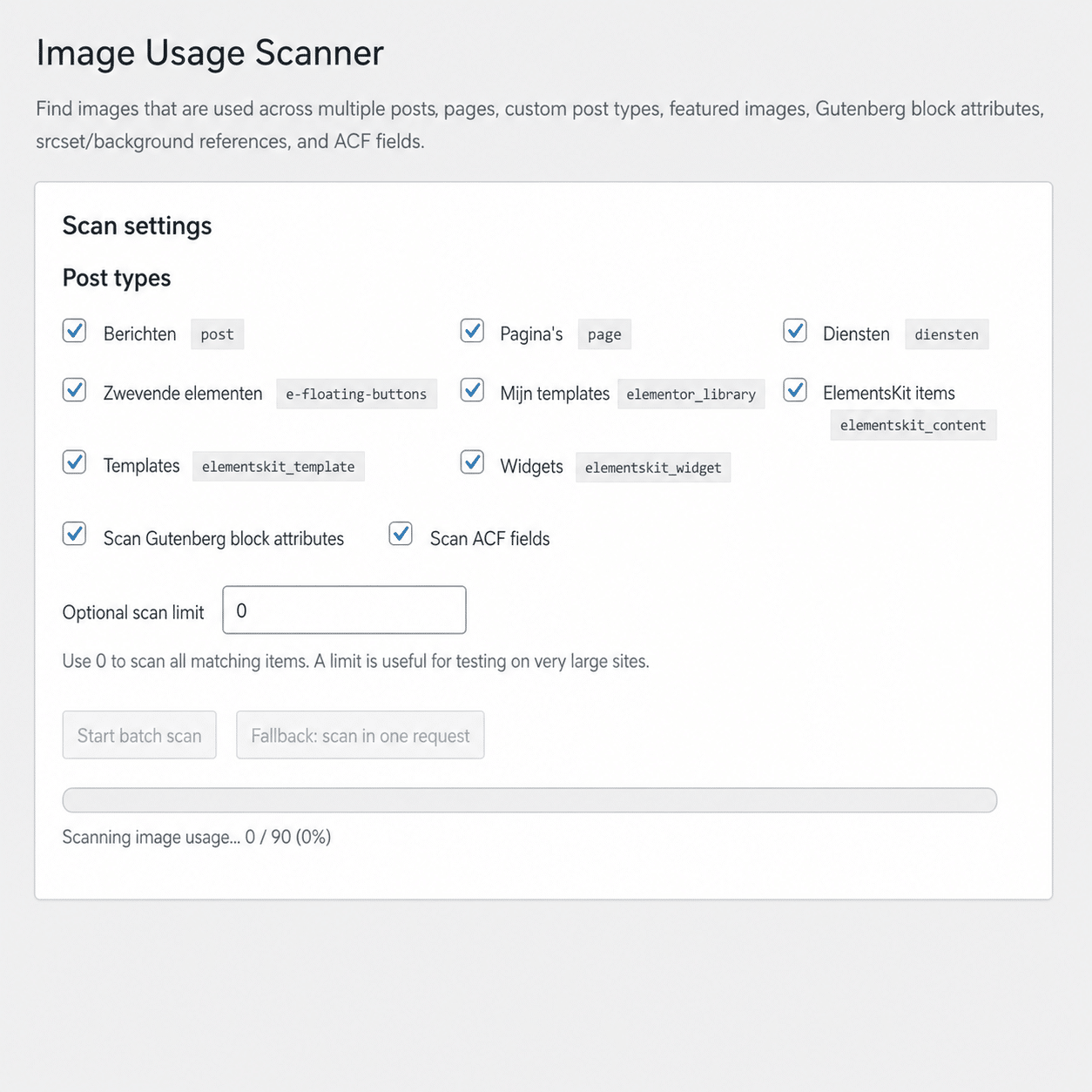Click the e-floating-buttons slug tag
This screenshot has width=1092, height=1092.
click(x=356, y=394)
